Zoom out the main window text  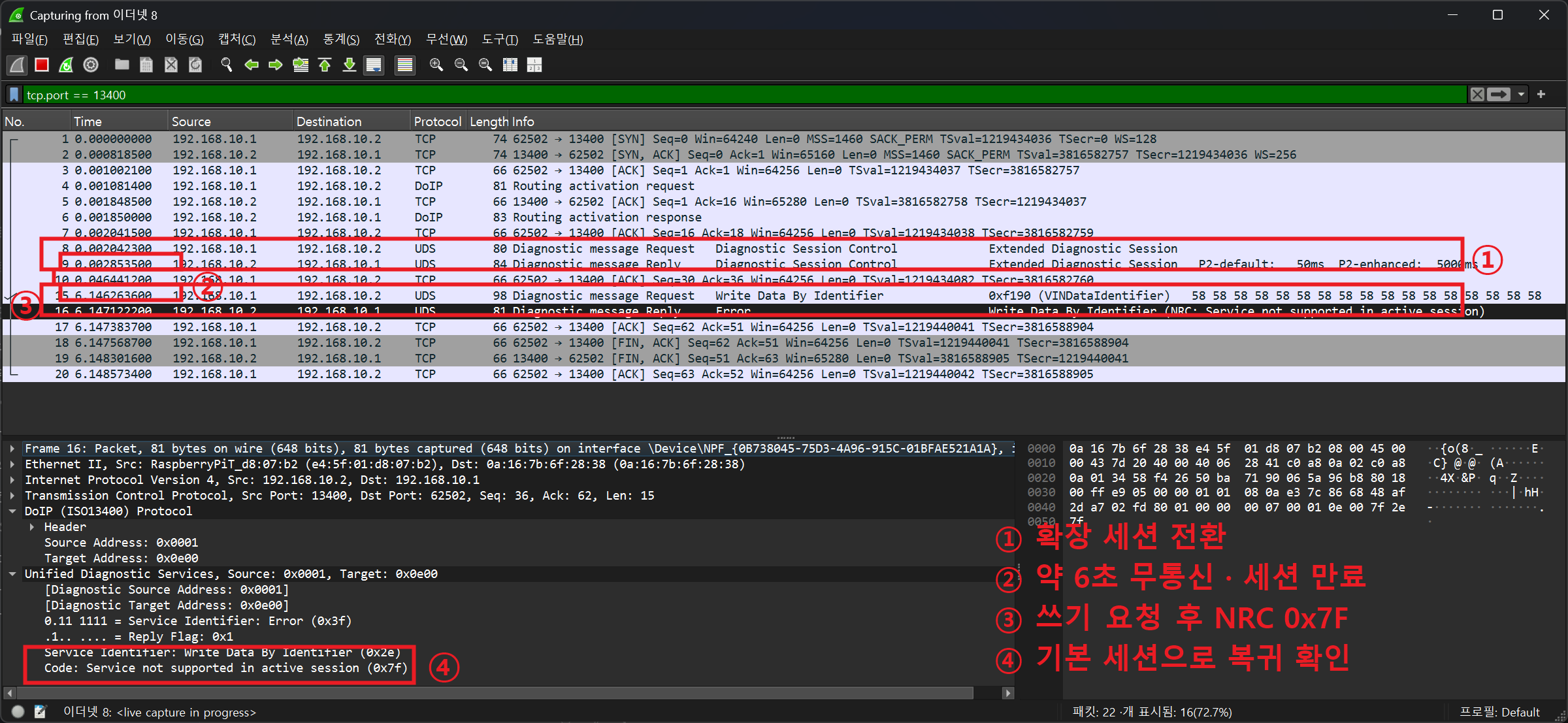(x=461, y=65)
